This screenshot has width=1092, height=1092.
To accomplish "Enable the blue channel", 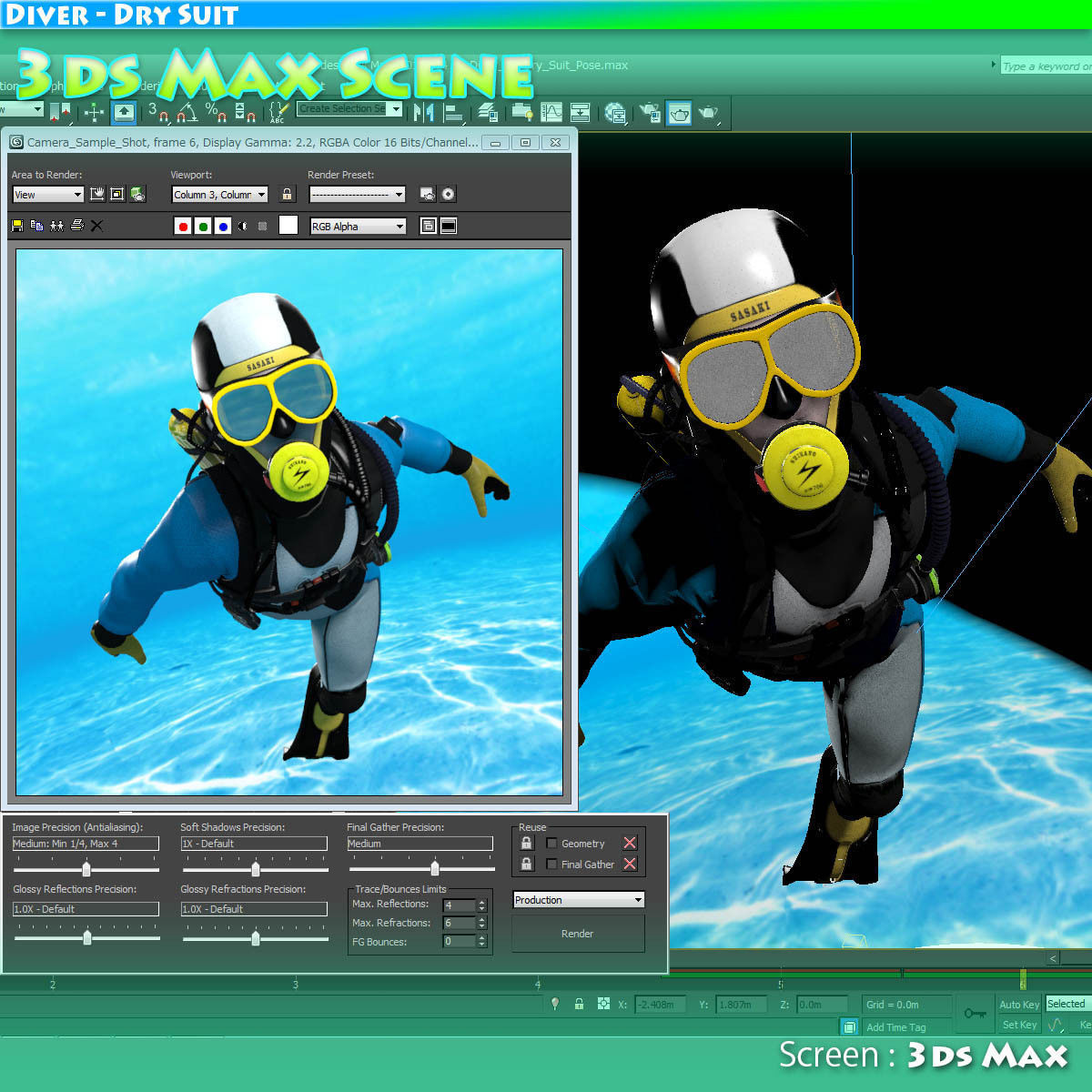I will coord(223,226).
